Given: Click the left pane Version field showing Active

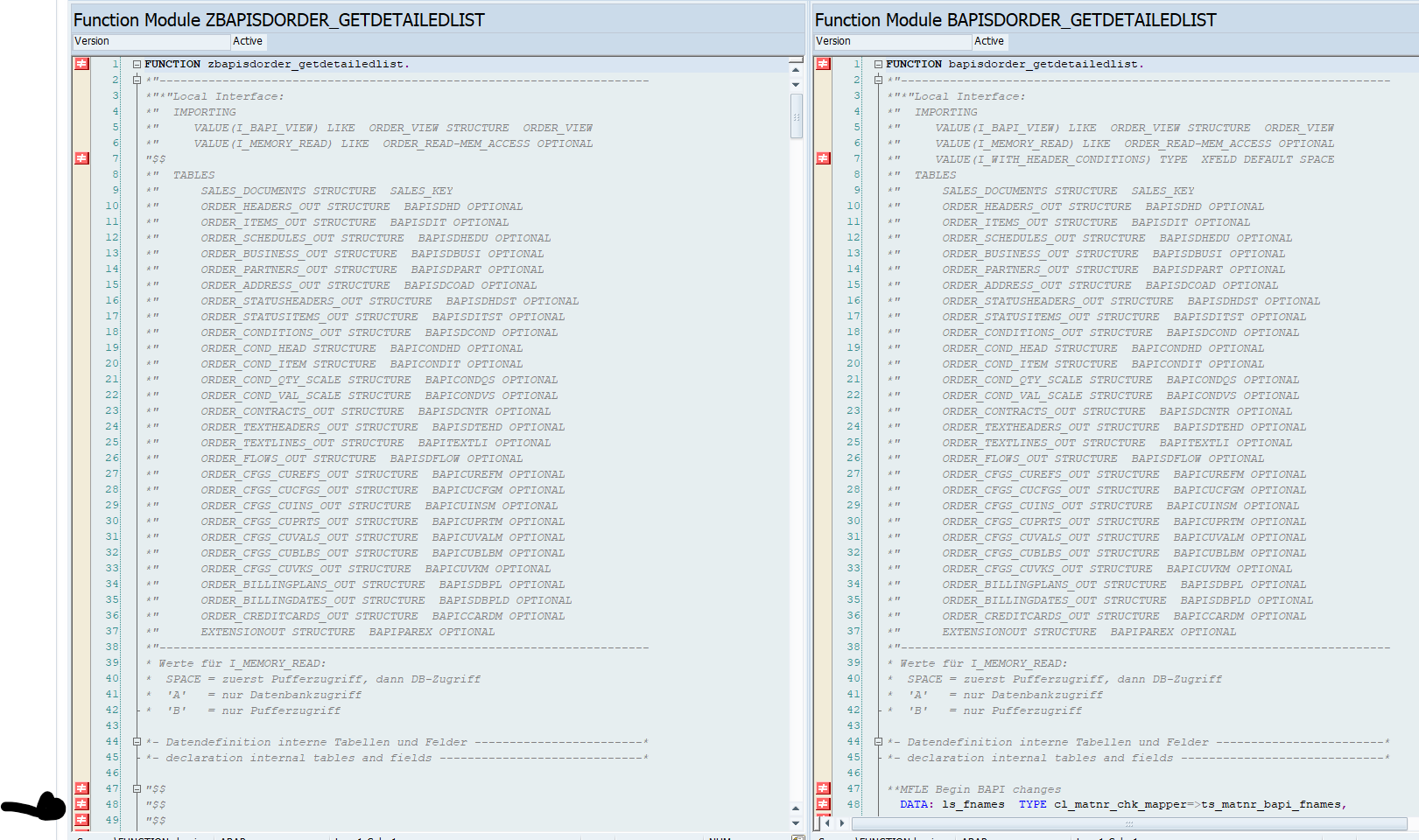Looking at the screenshot, I should [247, 41].
